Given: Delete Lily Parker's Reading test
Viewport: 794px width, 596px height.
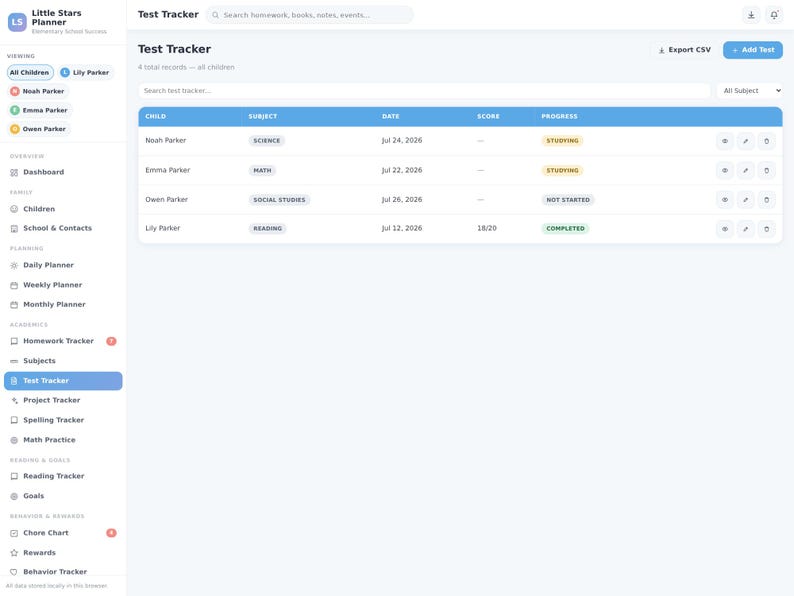Looking at the screenshot, I should (x=766, y=229).
